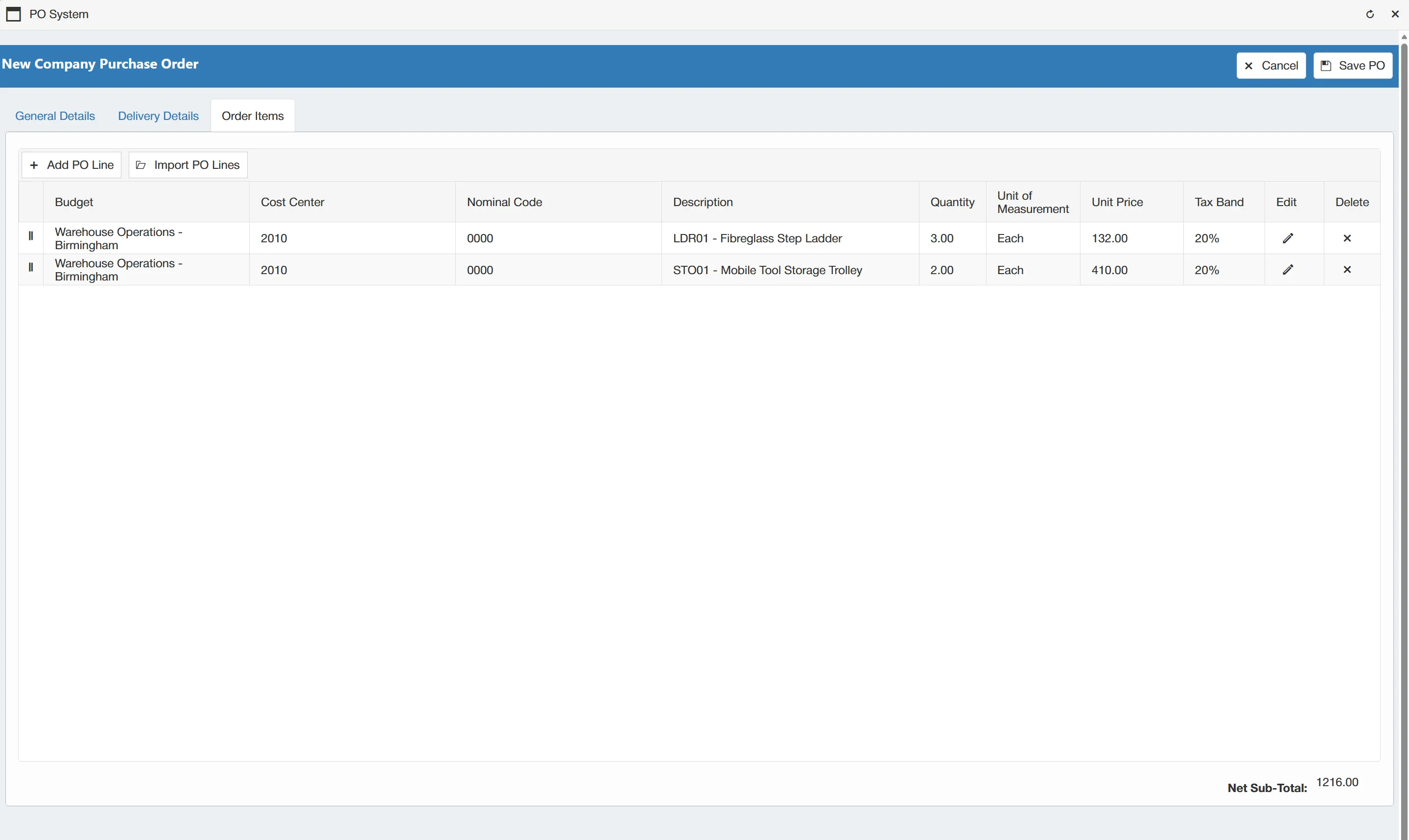Grab the drag handle of the STO01 row
The height and width of the screenshot is (840, 1409).
point(31,267)
